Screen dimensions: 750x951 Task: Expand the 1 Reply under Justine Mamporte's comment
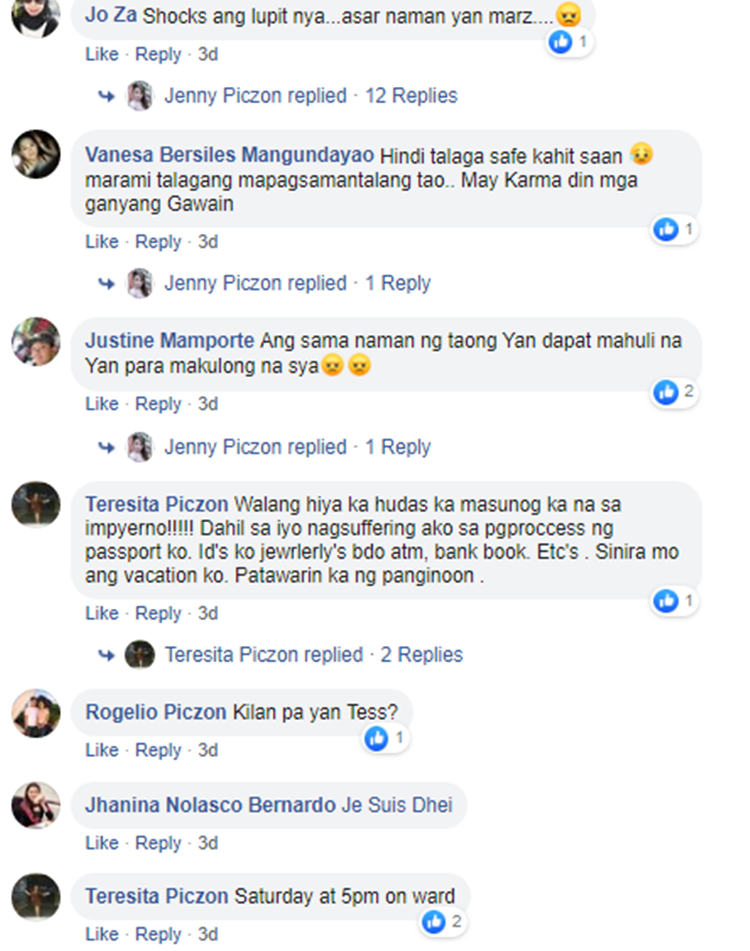(398, 447)
